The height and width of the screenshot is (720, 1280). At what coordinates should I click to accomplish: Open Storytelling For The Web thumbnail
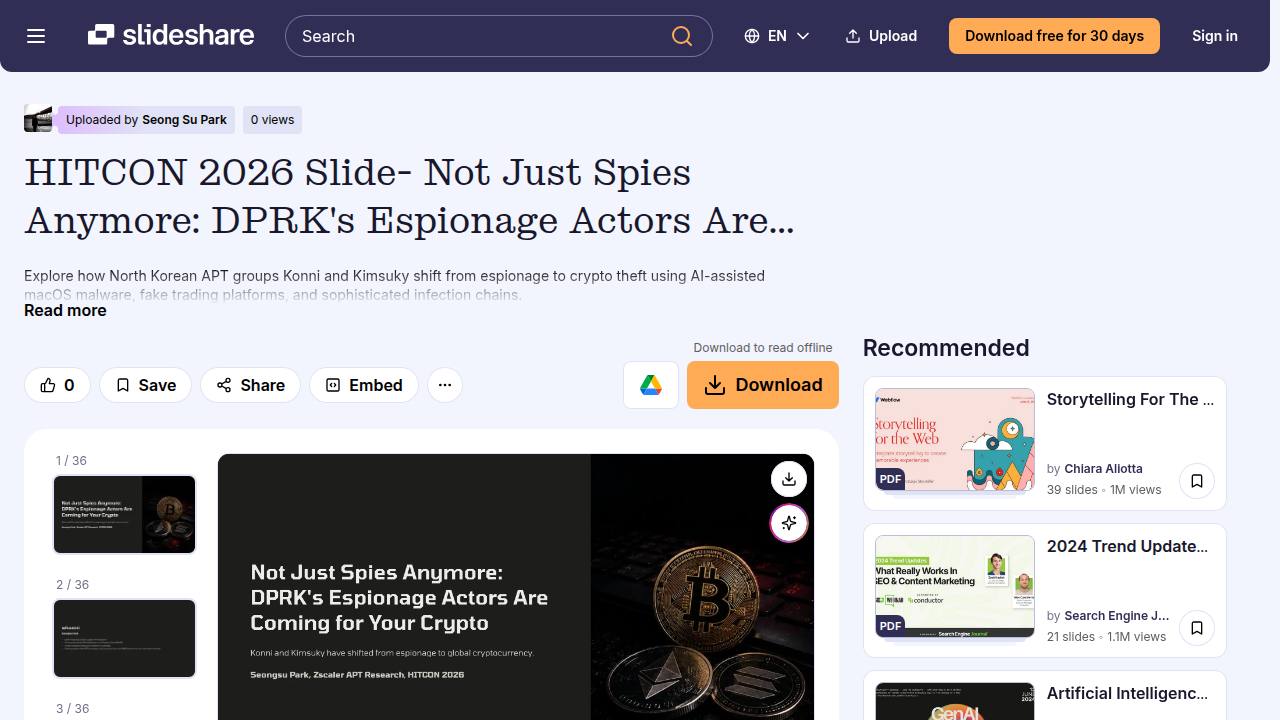(x=955, y=440)
